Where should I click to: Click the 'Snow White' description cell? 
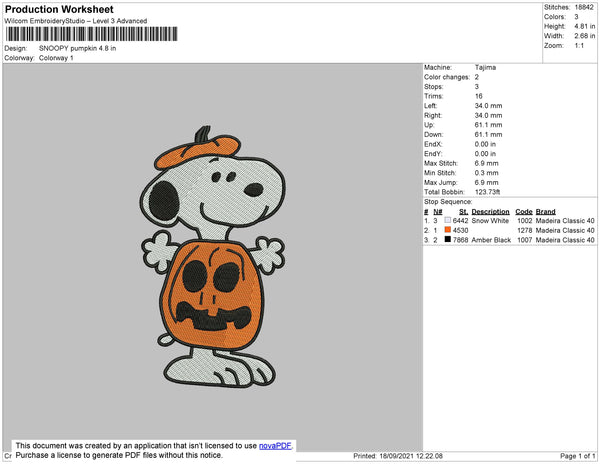tap(490, 221)
